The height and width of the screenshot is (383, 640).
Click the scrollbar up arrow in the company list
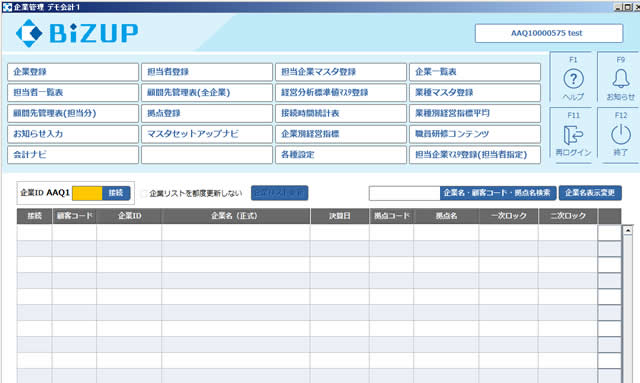click(x=628, y=230)
